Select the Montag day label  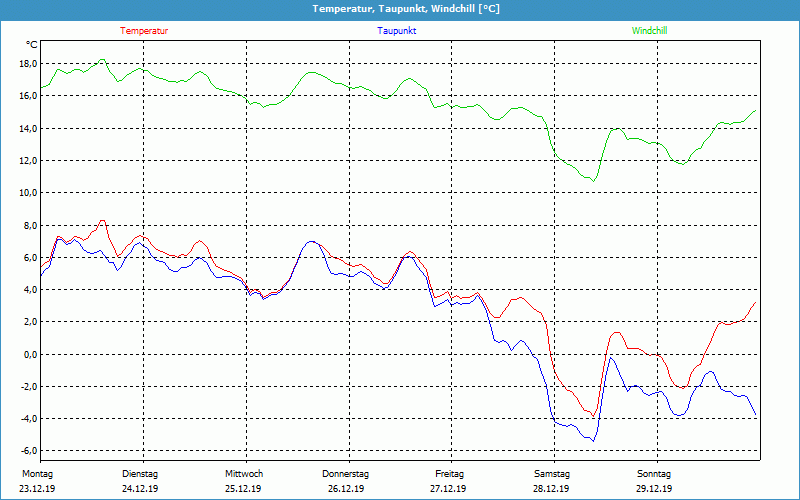coord(36,474)
